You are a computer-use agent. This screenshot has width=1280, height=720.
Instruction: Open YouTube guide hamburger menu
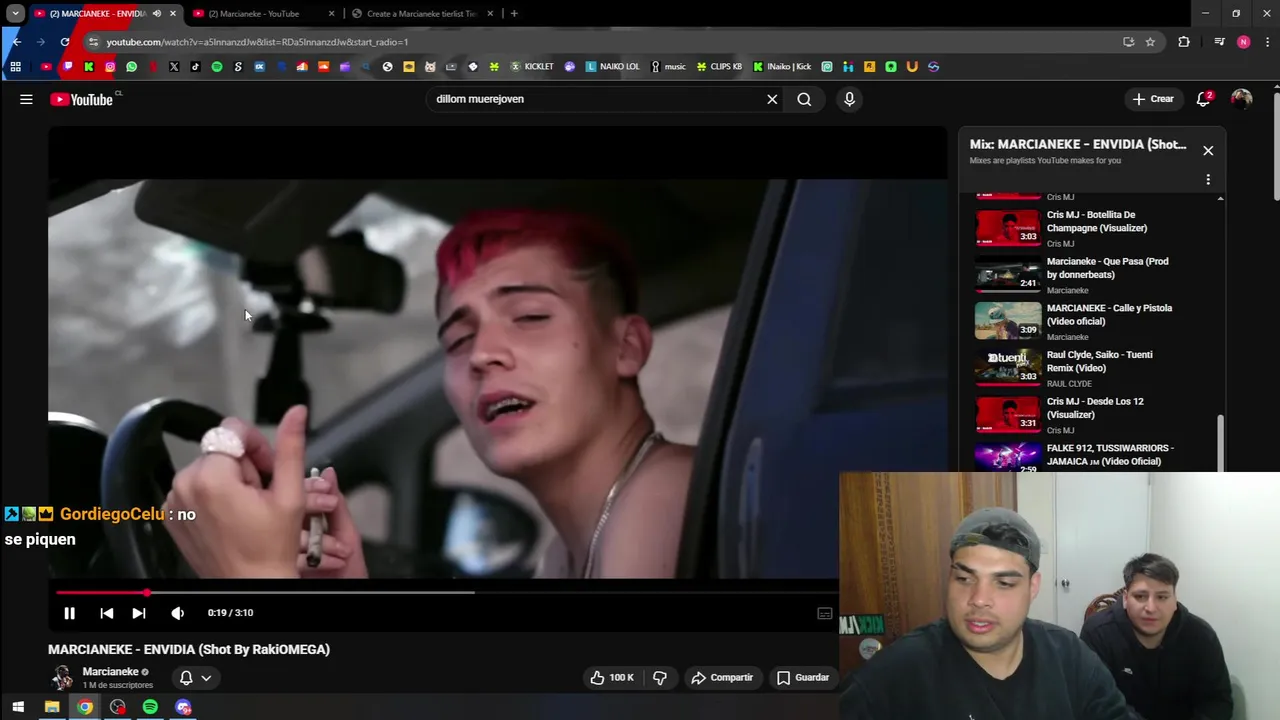[26, 99]
